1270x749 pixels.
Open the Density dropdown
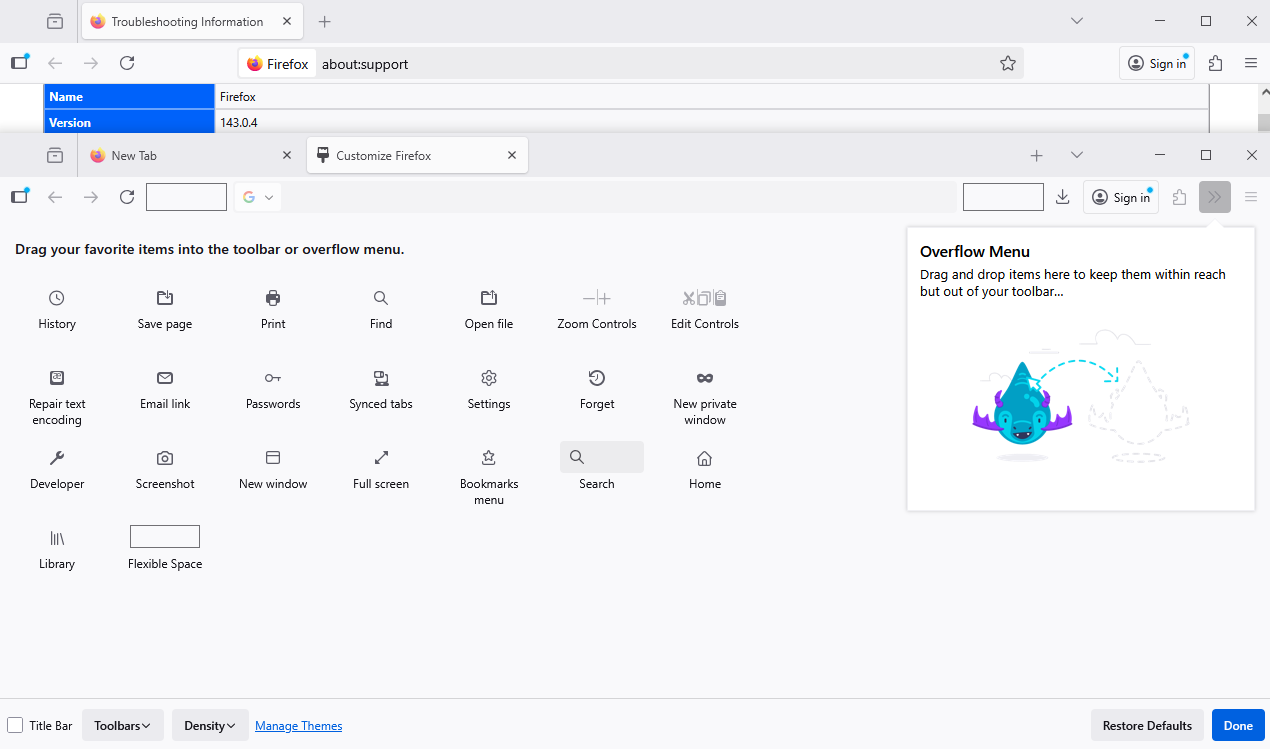(x=210, y=725)
